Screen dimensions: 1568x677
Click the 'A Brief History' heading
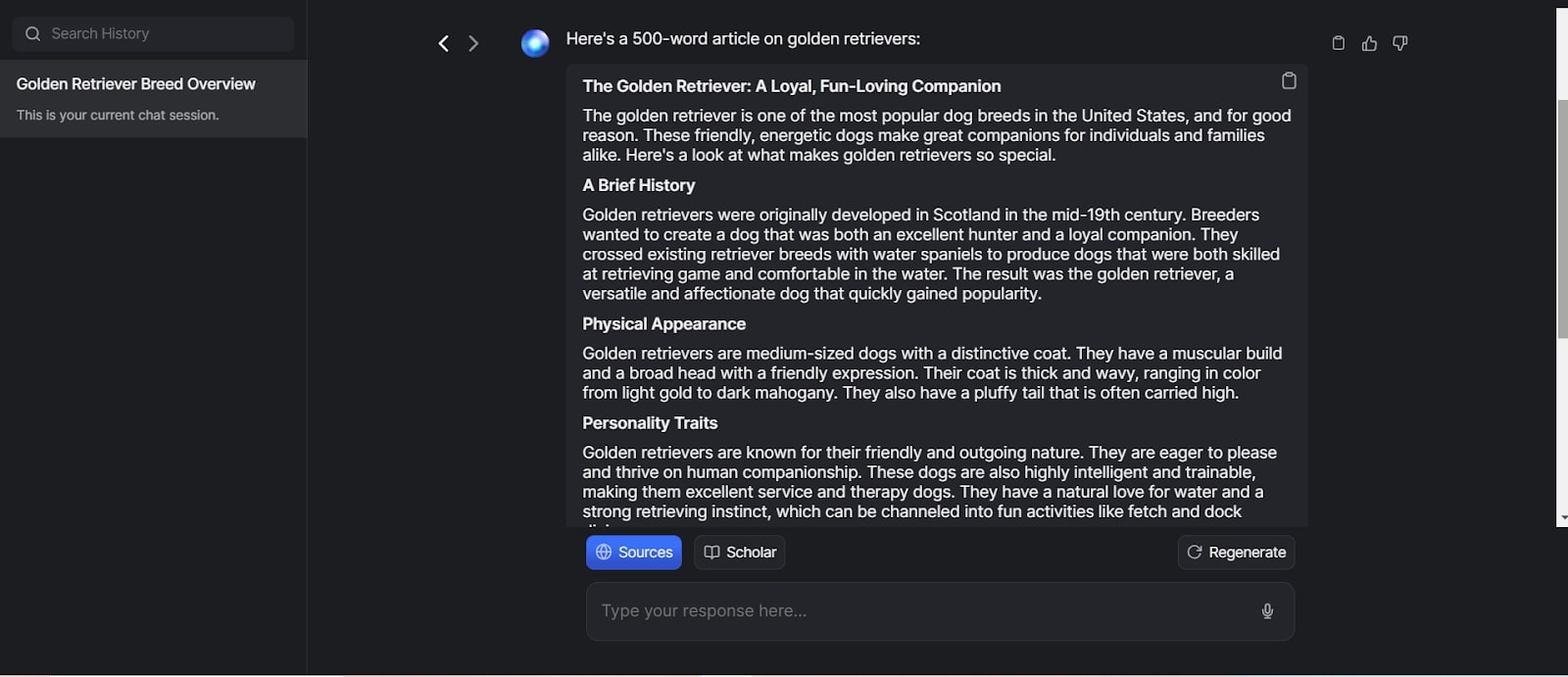pyautogui.click(x=638, y=185)
